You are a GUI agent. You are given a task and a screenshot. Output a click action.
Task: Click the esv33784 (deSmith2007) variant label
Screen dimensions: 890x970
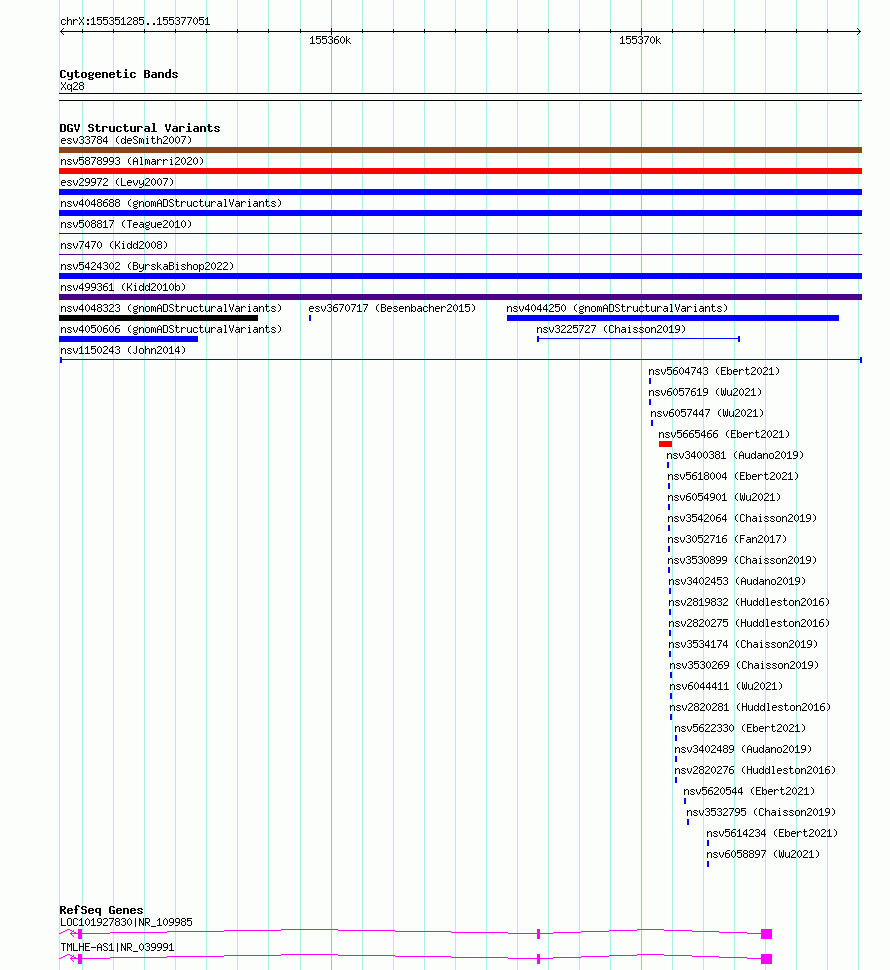(126, 140)
